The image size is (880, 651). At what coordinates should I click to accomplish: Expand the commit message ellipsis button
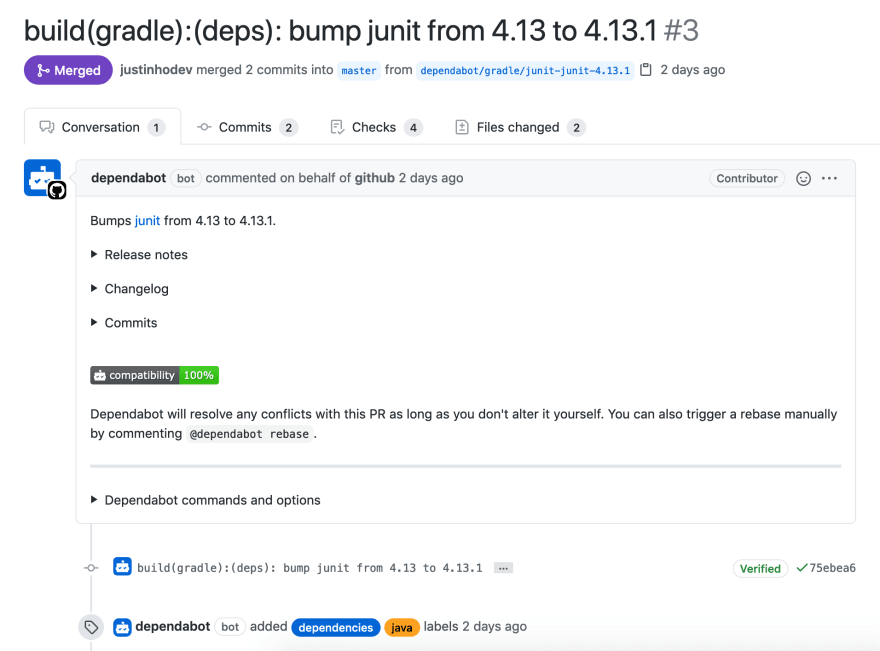click(x=503, y=568)
